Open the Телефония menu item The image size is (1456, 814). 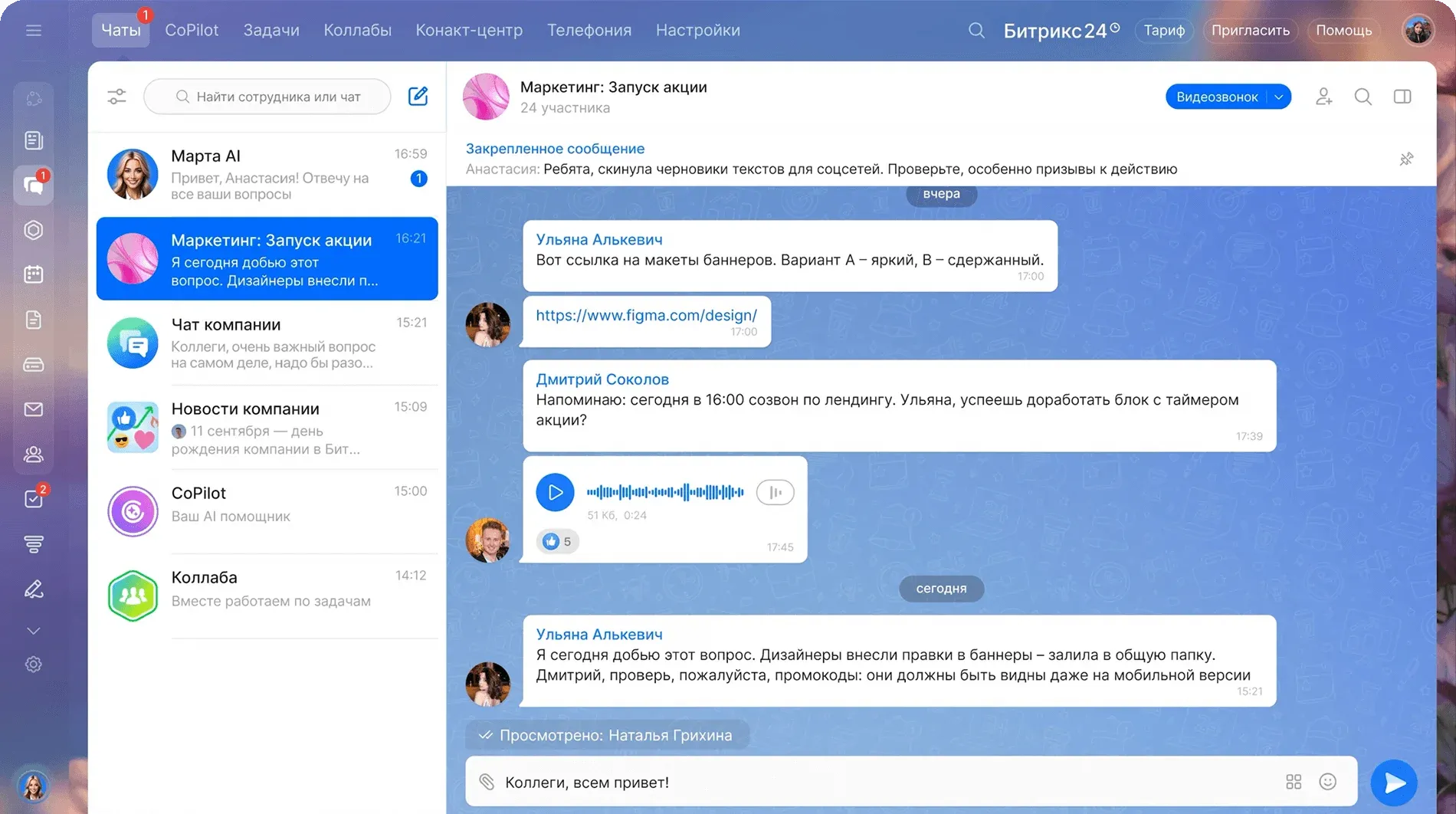(x=589, y=30)
